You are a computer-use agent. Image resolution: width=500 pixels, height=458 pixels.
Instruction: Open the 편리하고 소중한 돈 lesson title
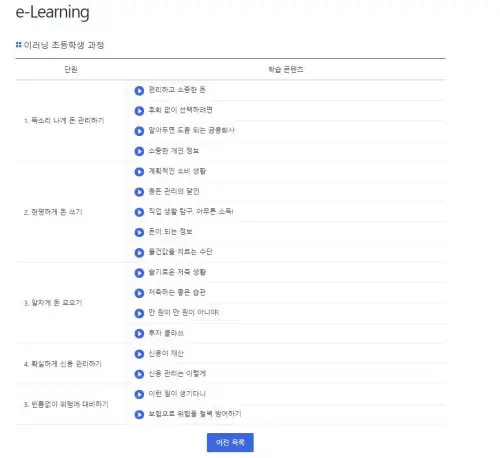[x=177, y=90]
